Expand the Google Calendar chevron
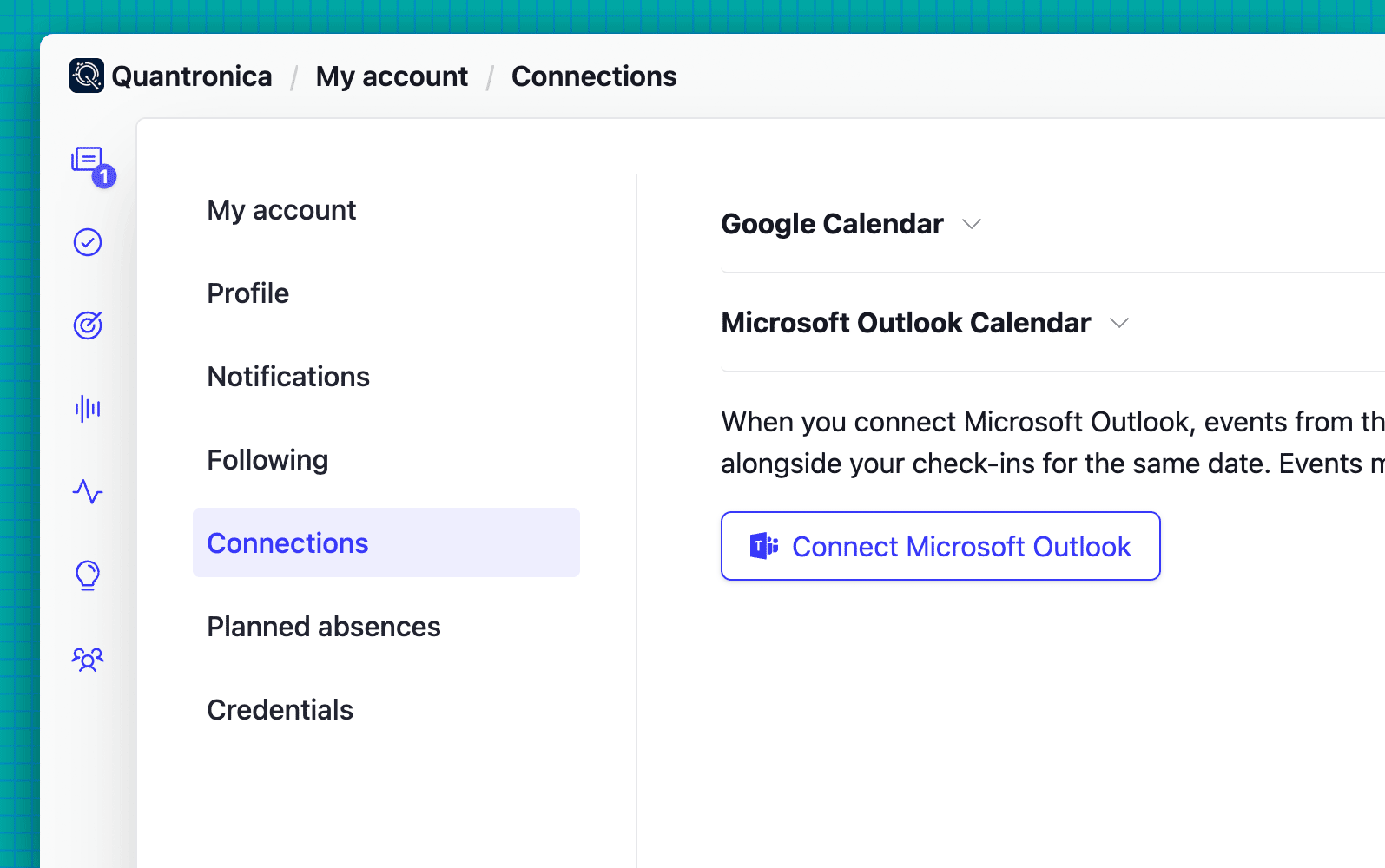The height and width of the screenshot is (868, 1385). click(972, 224)
